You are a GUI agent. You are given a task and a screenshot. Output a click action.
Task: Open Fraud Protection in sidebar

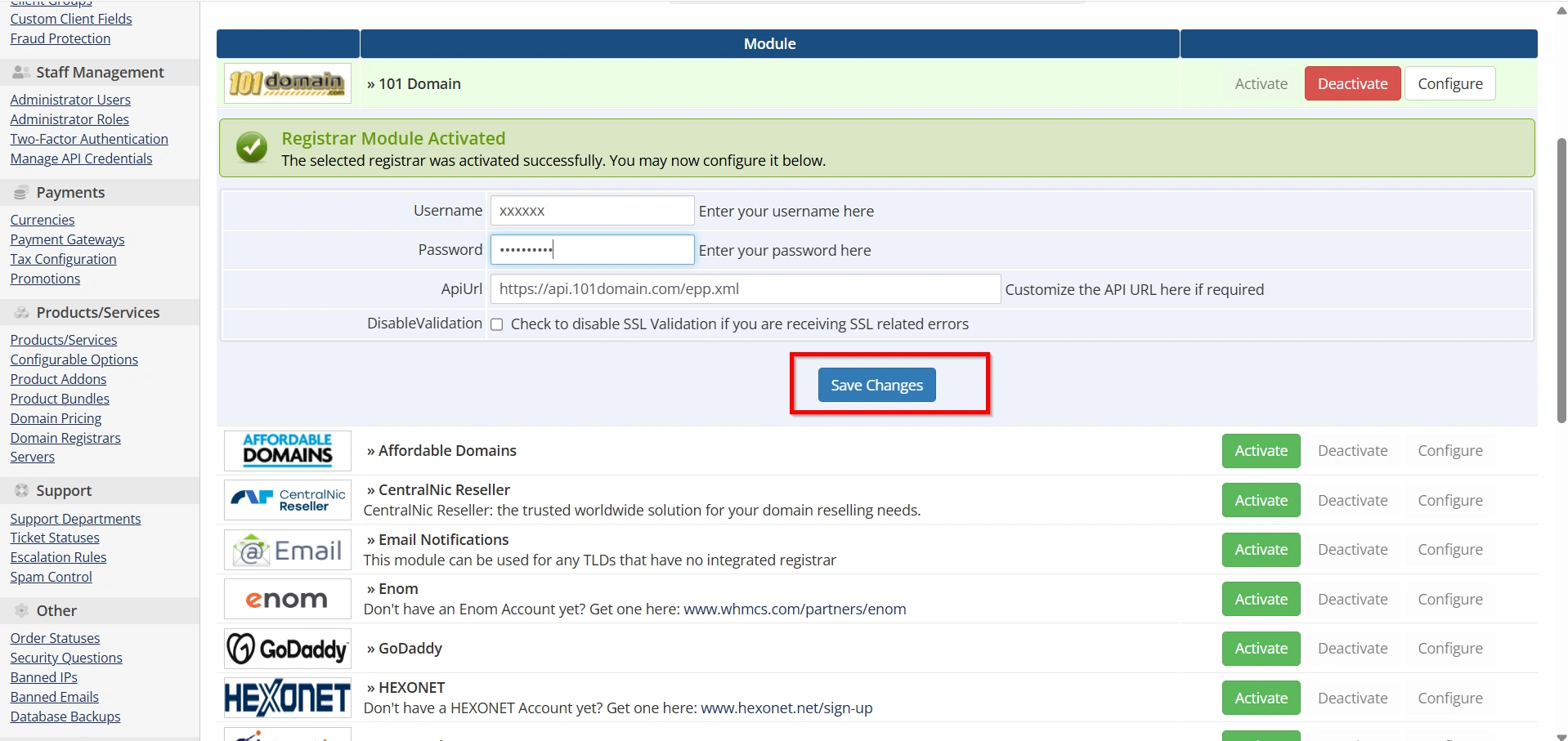(x=60, y=38)
